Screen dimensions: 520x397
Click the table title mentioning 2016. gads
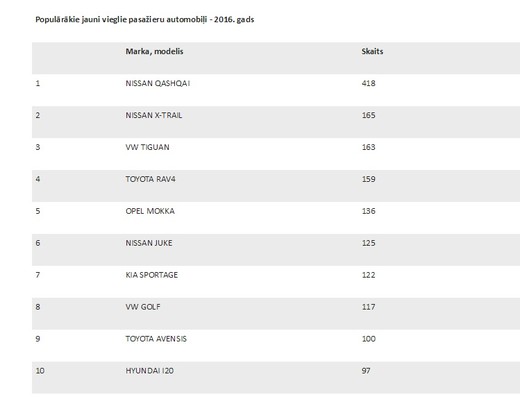tap(145, 20)
